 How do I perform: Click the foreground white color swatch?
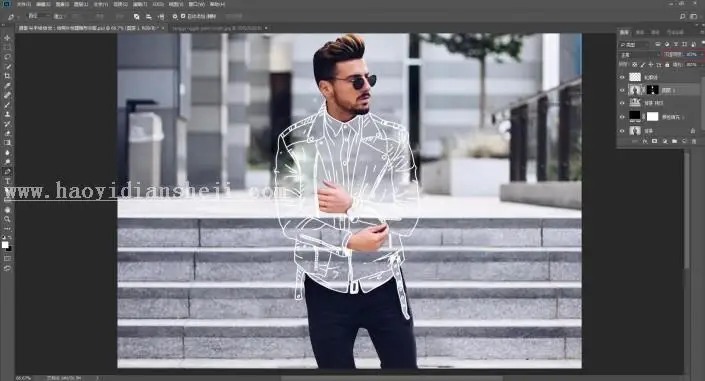click(5, 244)
